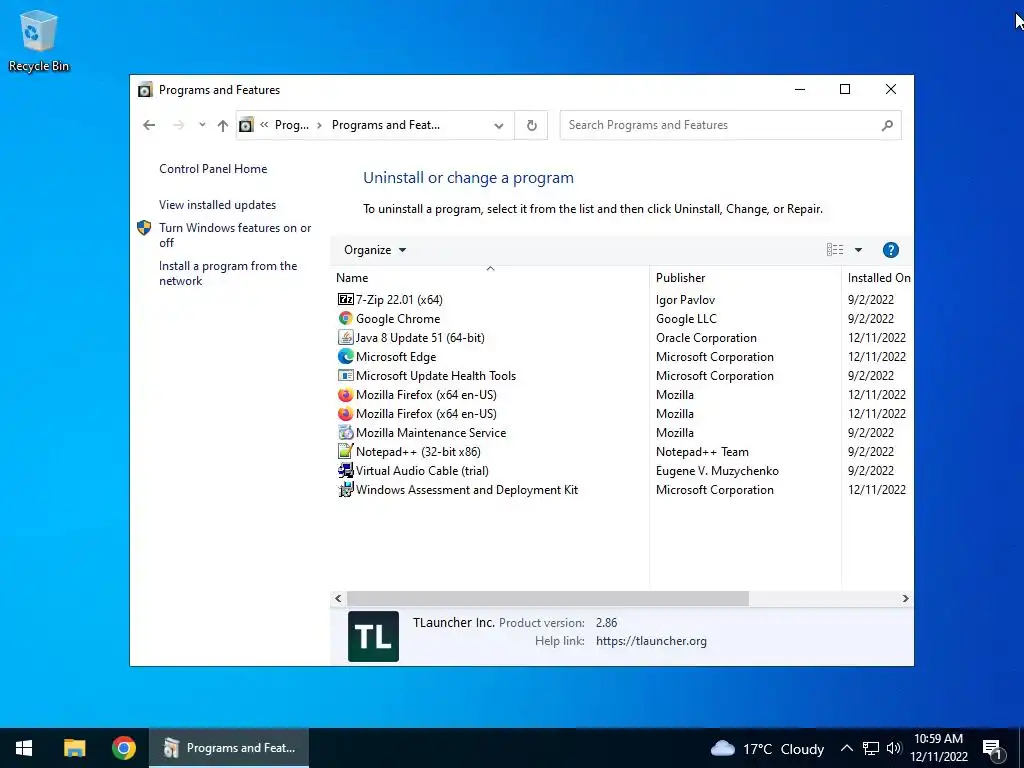Open the recent locations dropdown arrow
This screenshot has height=768, width=1024.
(x=202, y=125)
